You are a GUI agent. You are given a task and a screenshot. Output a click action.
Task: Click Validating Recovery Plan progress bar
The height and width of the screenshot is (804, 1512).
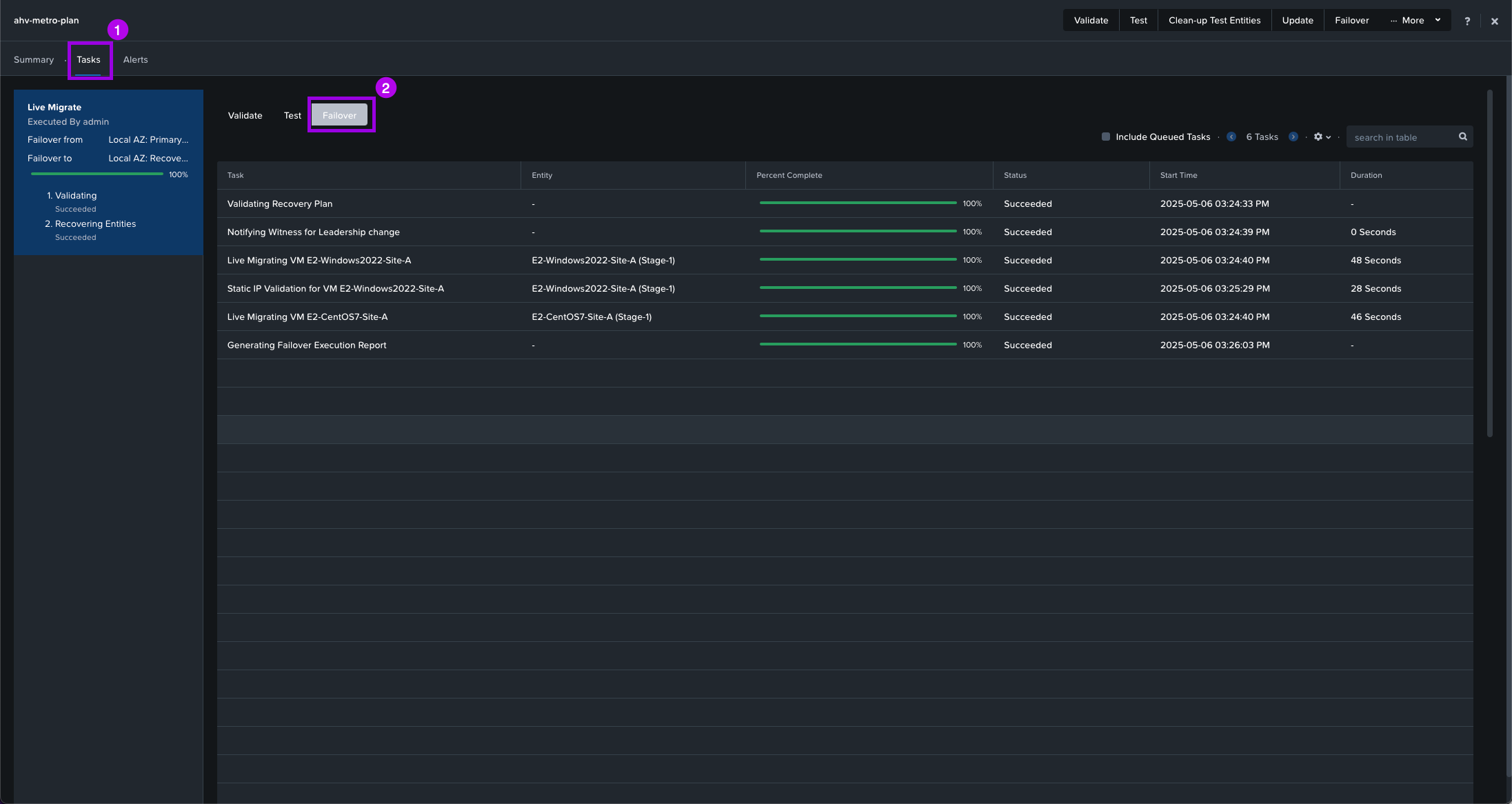pos(858,203)
